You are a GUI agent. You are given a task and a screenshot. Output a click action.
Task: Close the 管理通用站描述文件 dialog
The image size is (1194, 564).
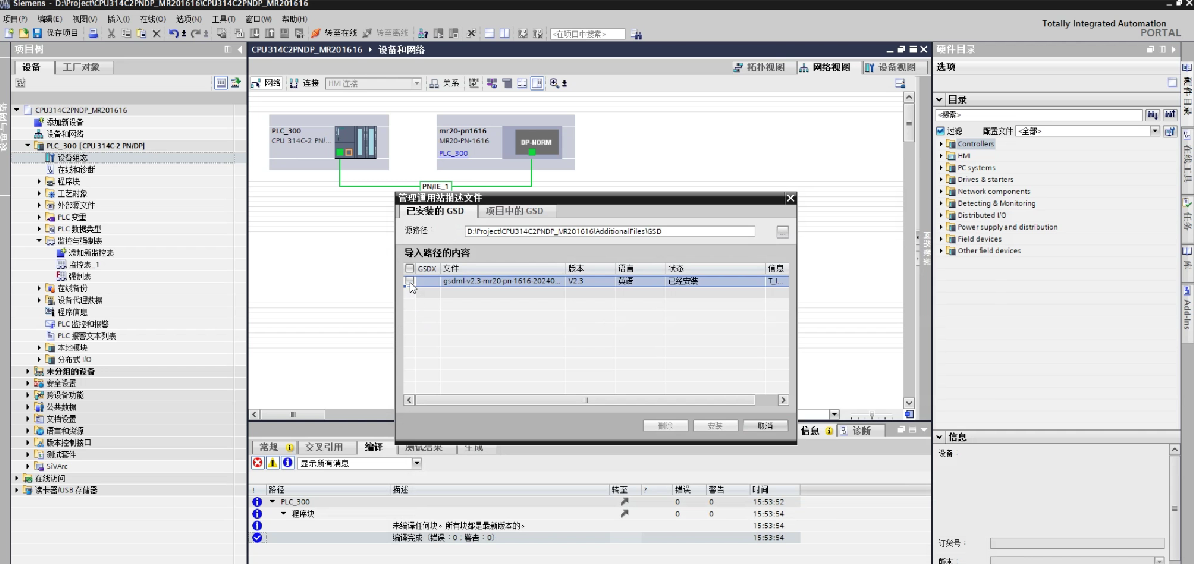pos(790,199)
